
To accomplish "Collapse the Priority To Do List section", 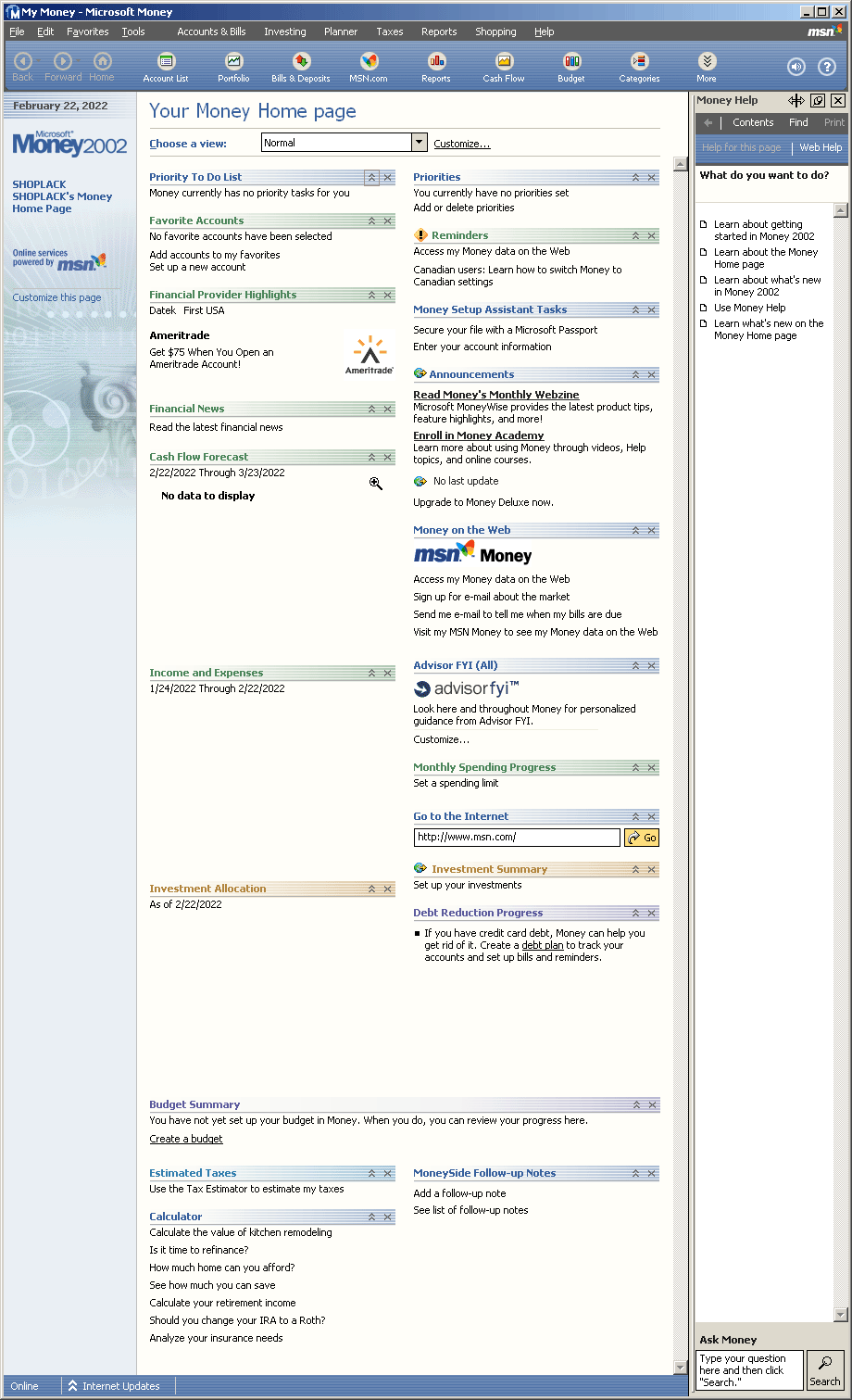I will click(371, 177).
